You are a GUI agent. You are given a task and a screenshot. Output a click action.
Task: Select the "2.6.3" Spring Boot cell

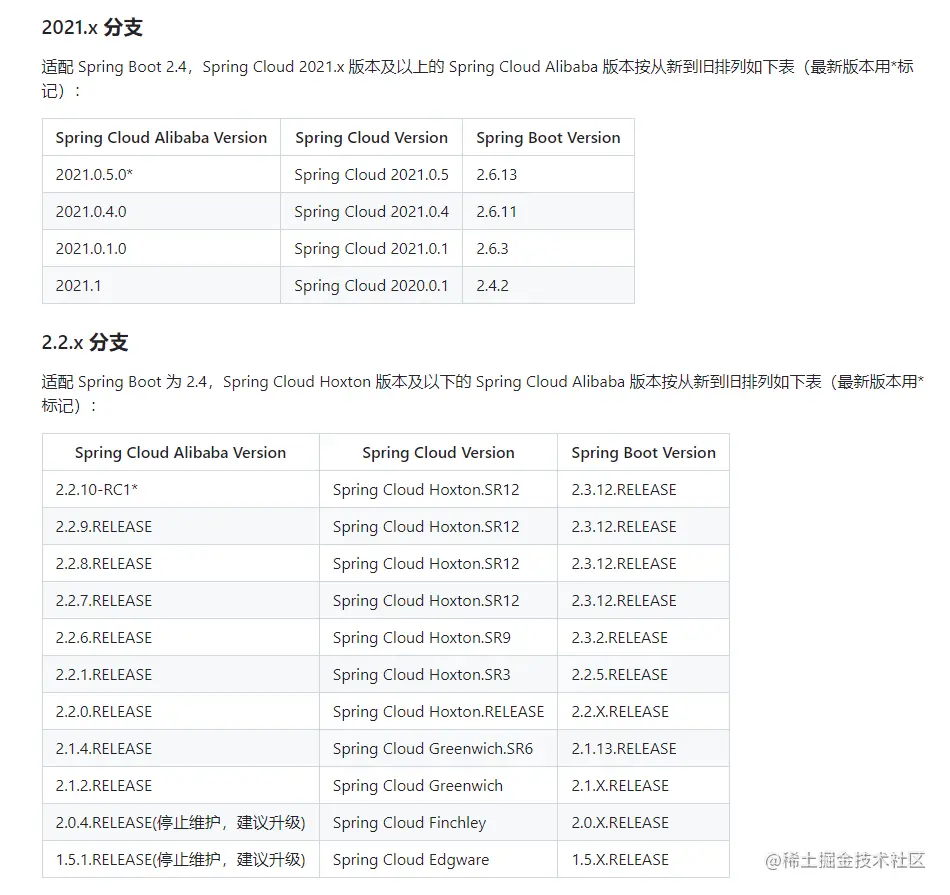tap(548, 248)
